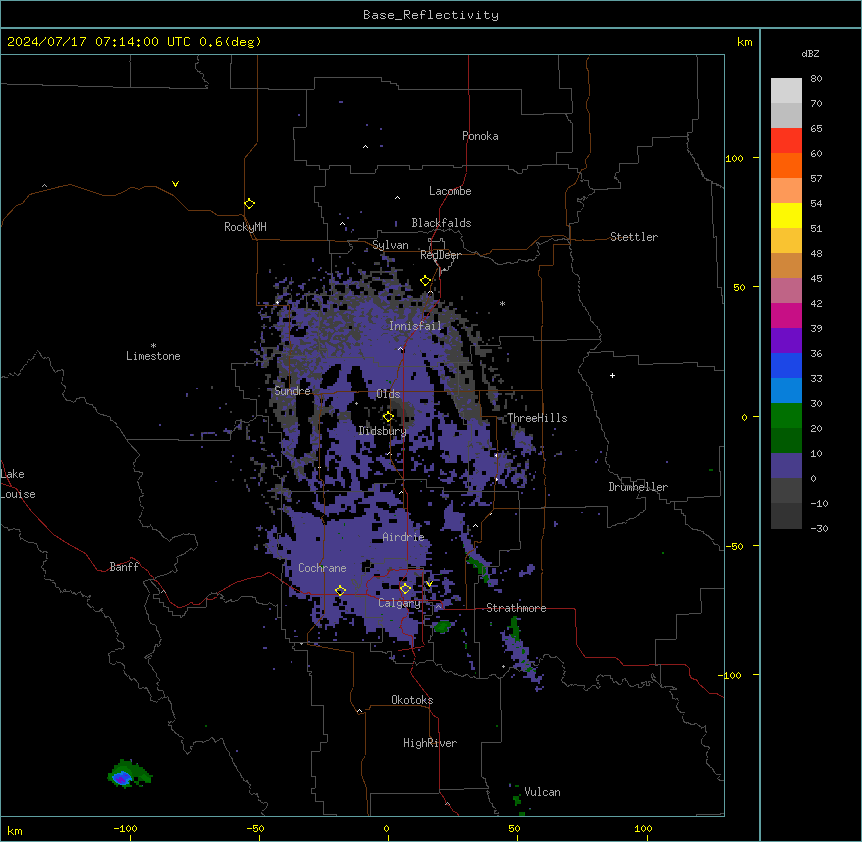This screenshot has width=862, height=842.
Task: Click the Banff label
Action: [x=124, y=567]
